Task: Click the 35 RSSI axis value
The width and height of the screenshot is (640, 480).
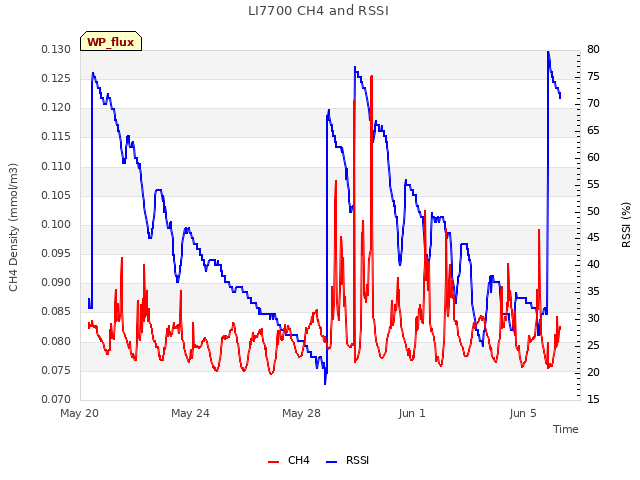Action: [593, 291]
